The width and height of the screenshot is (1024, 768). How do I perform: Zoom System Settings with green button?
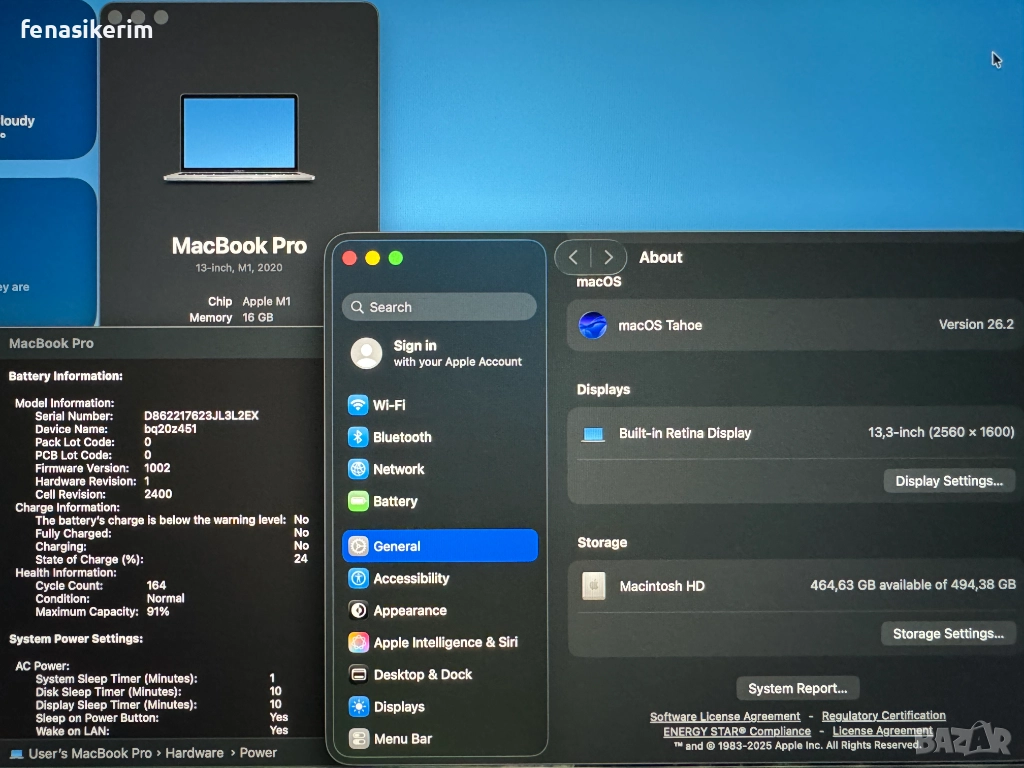(x=396, y=258)
